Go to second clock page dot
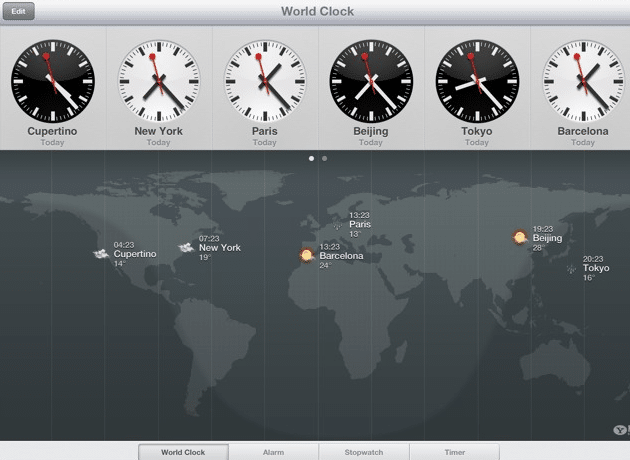 (324, 159)
